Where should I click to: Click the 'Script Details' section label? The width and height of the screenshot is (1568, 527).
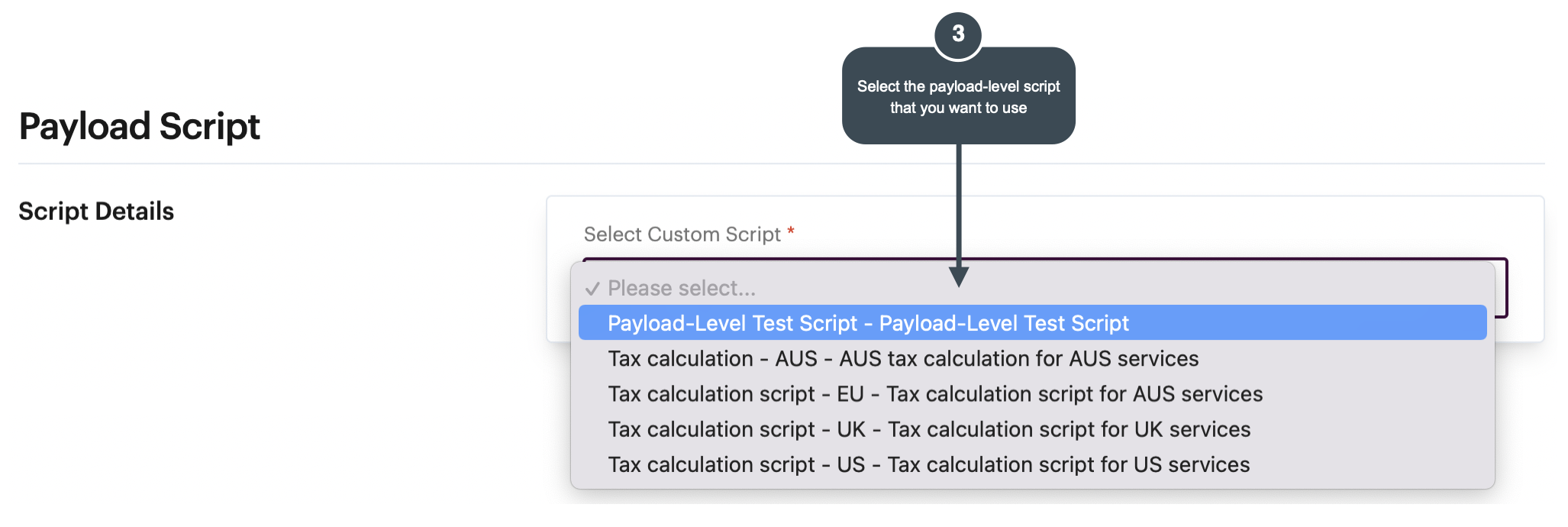pos(96,212)
